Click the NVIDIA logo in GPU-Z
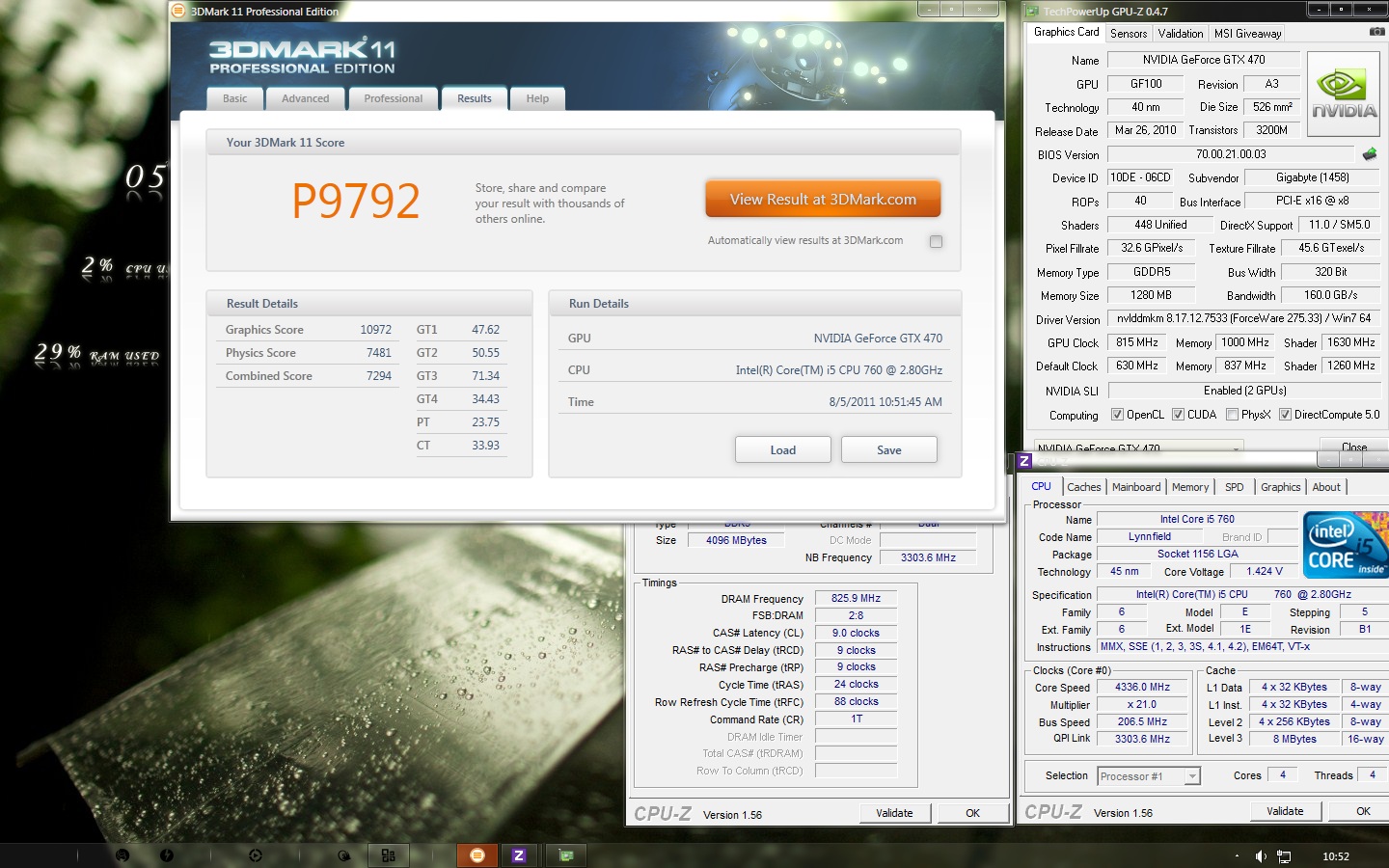 pos(1344,95)
